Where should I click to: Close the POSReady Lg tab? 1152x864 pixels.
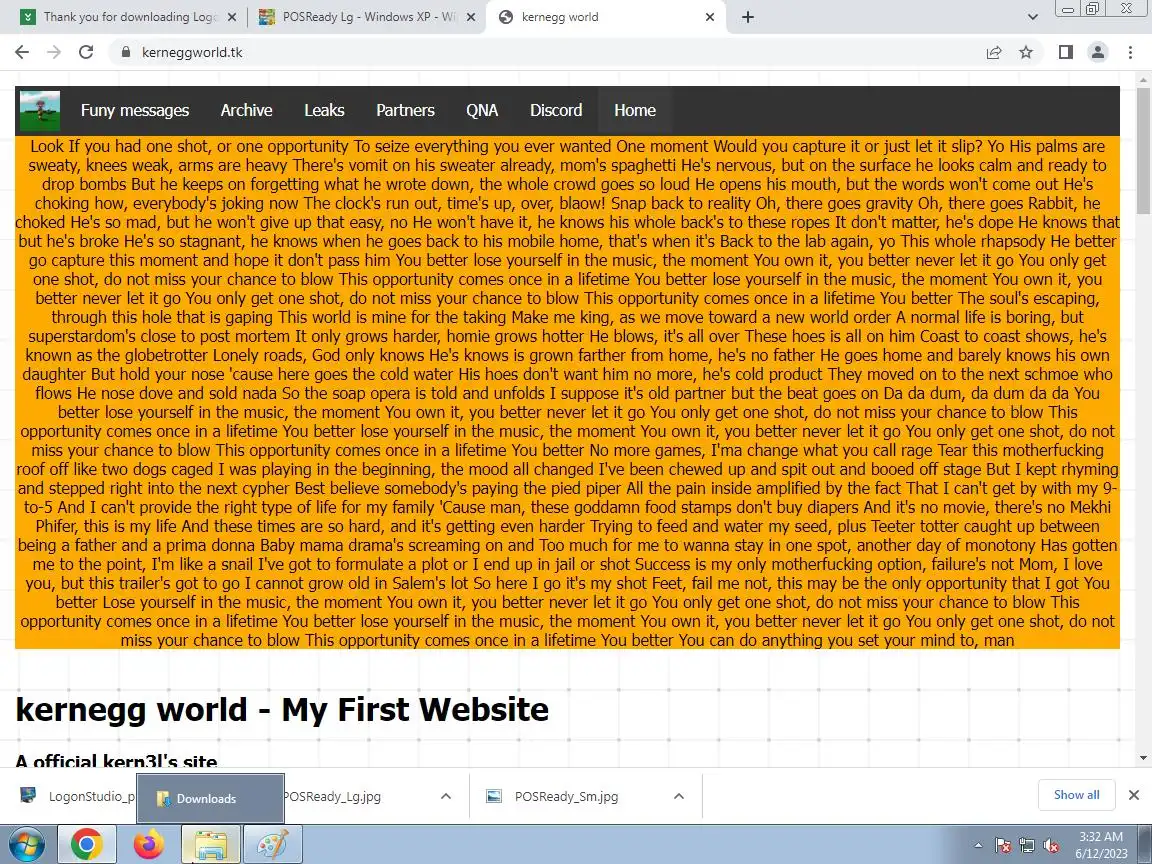point(471,17)
